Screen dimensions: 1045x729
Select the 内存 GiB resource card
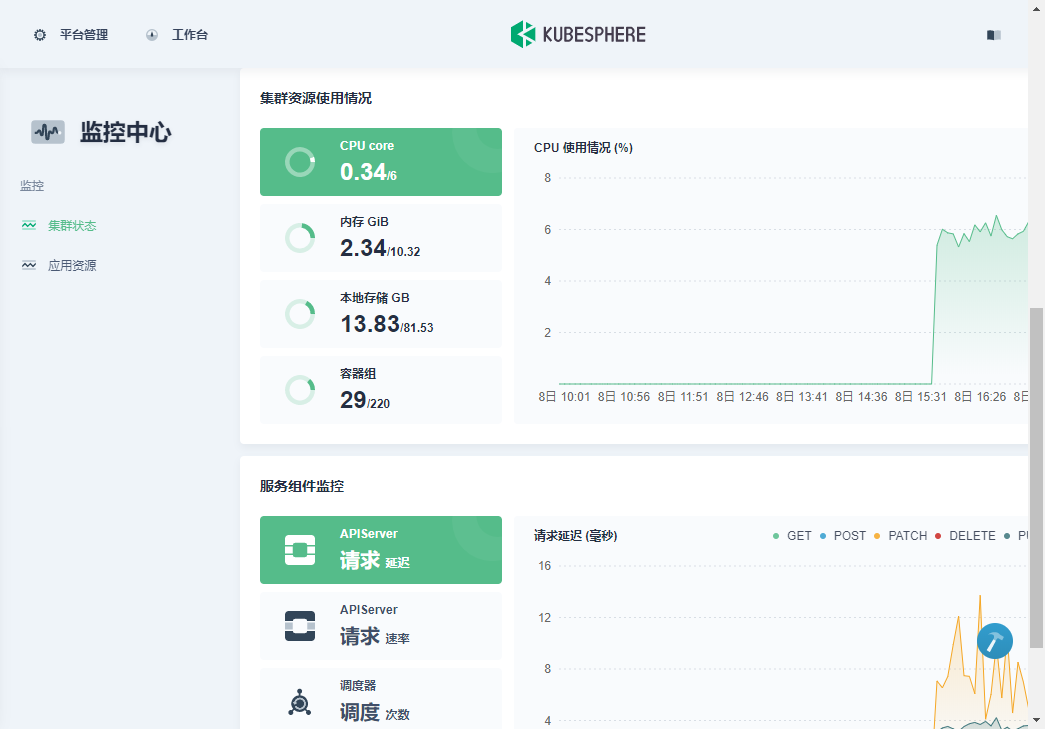[381, 238]
